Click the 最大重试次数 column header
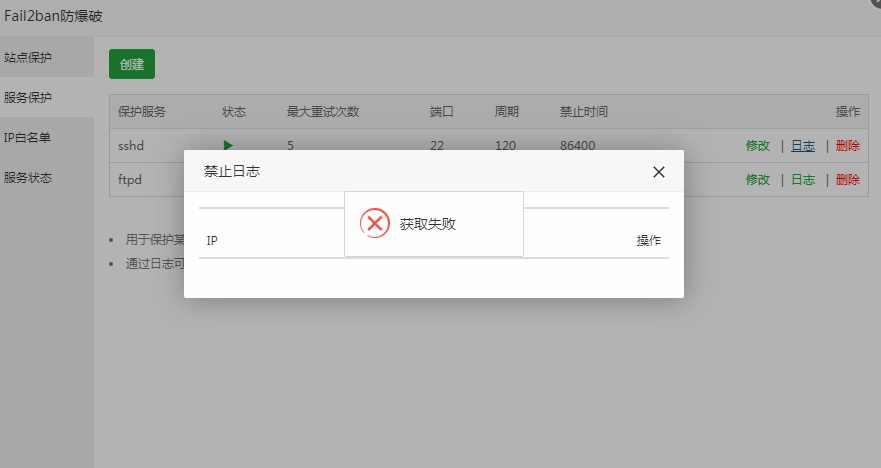This screenshot has height=468, width=881. click(x=323, y=112)
